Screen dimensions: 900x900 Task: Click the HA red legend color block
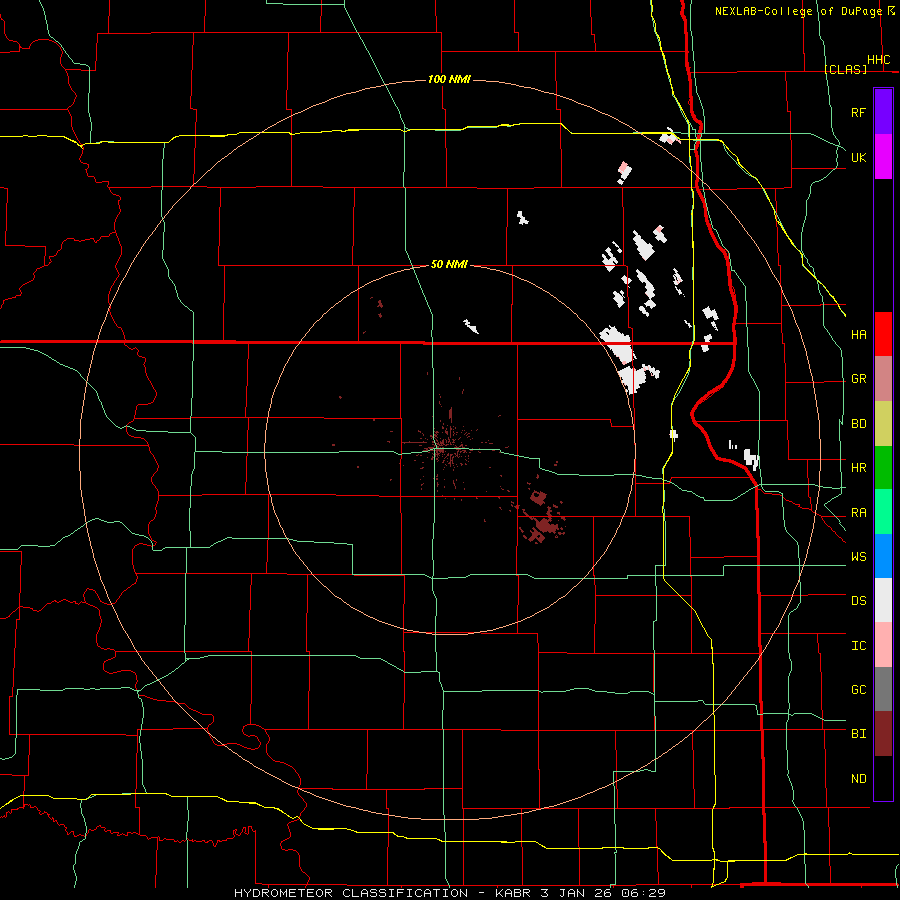point(883,334)
